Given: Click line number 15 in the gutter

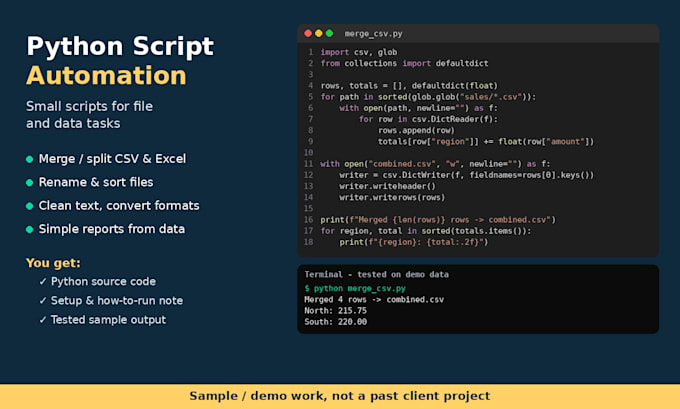Looking at the screenshot, I should click(x=308, y=209).
